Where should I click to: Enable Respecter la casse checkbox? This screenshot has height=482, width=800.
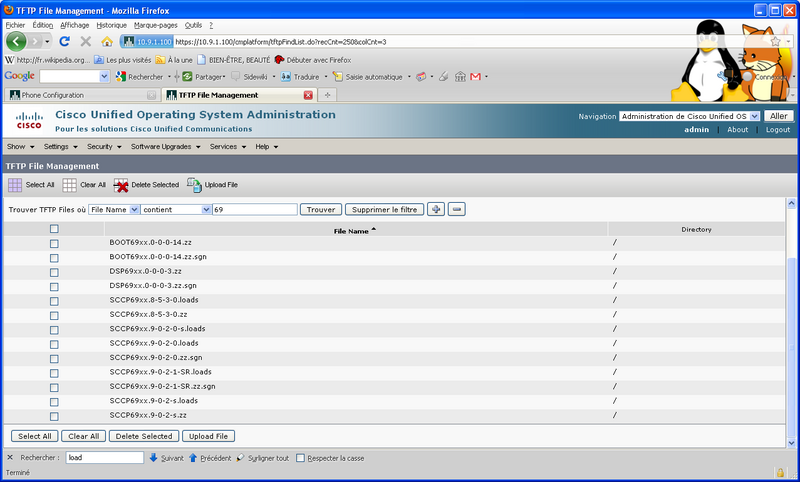click(x=301, y=458)
